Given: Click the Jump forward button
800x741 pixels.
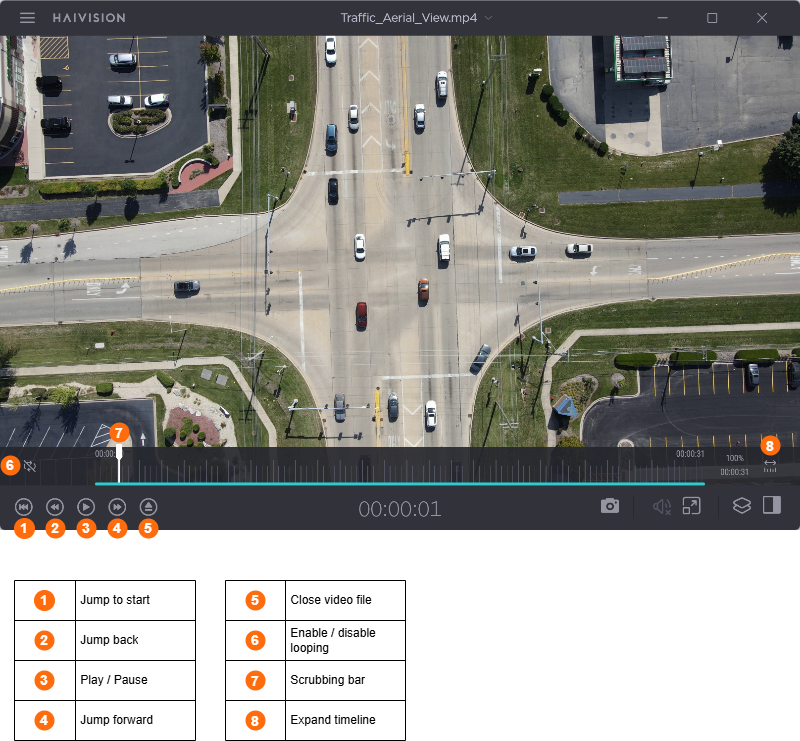Looking at the screenshot, I should [117, 507].
